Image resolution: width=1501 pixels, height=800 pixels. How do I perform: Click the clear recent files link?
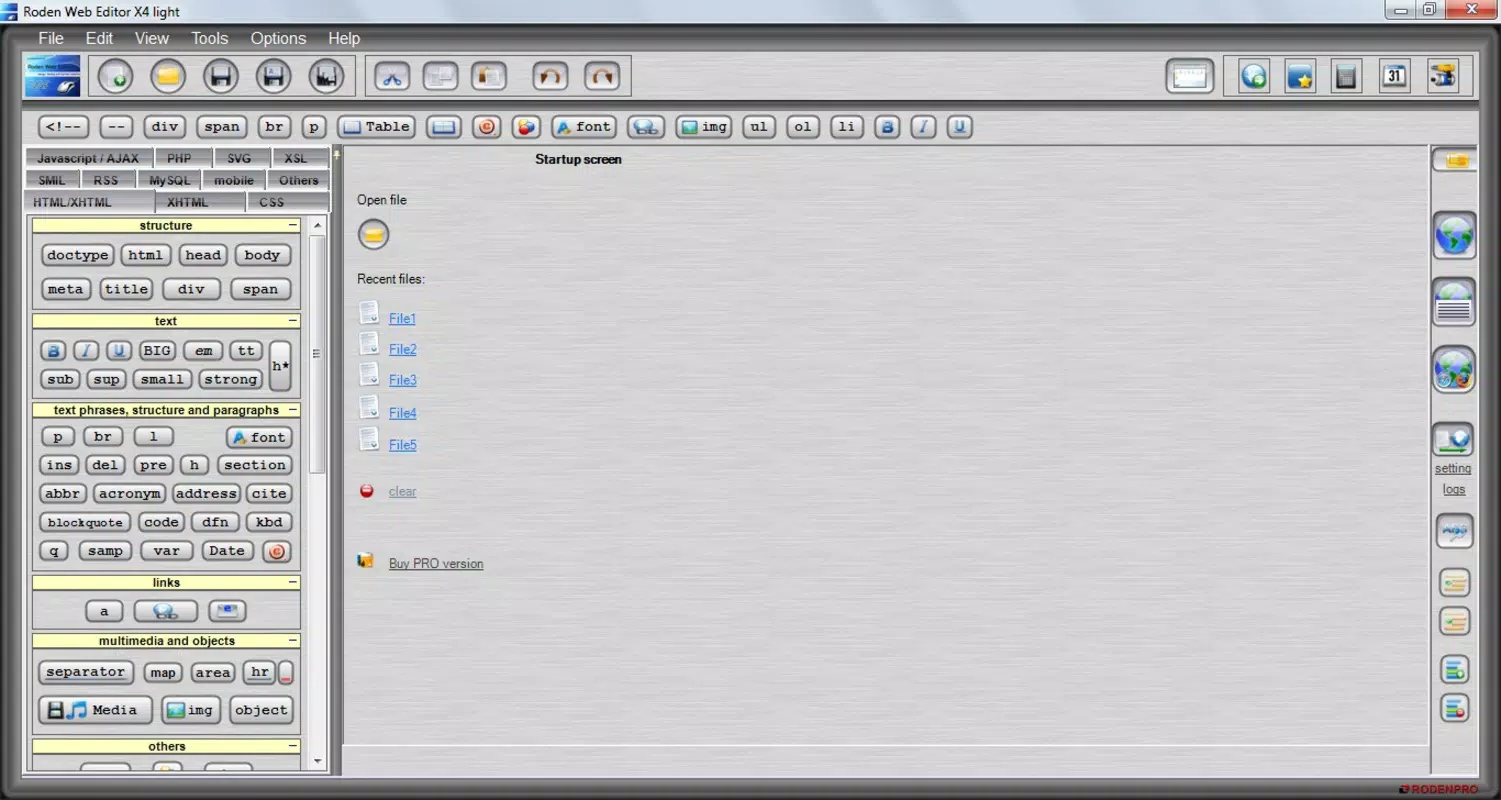(402, 491)
